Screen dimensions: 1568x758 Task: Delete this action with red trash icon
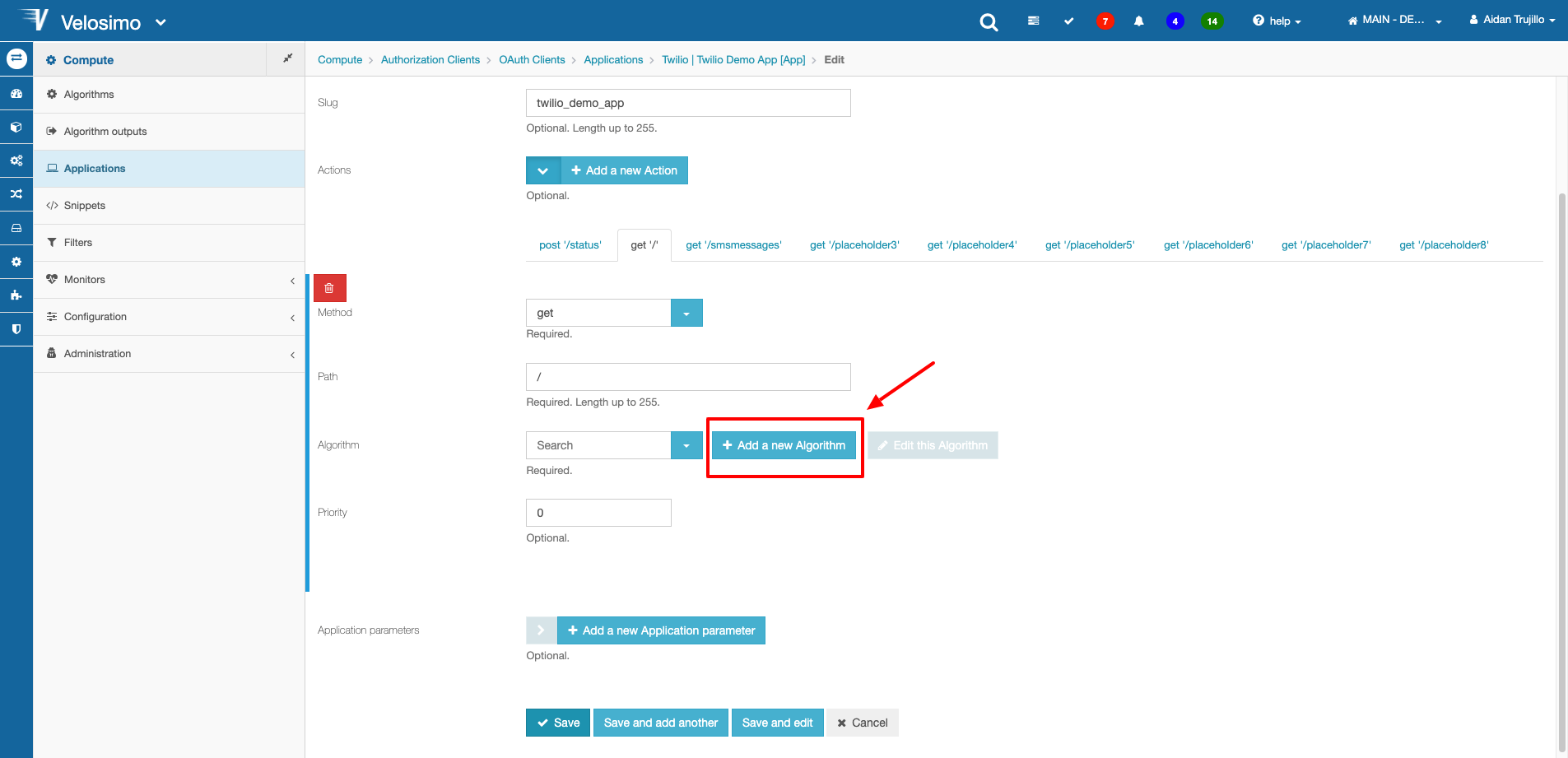329,288
